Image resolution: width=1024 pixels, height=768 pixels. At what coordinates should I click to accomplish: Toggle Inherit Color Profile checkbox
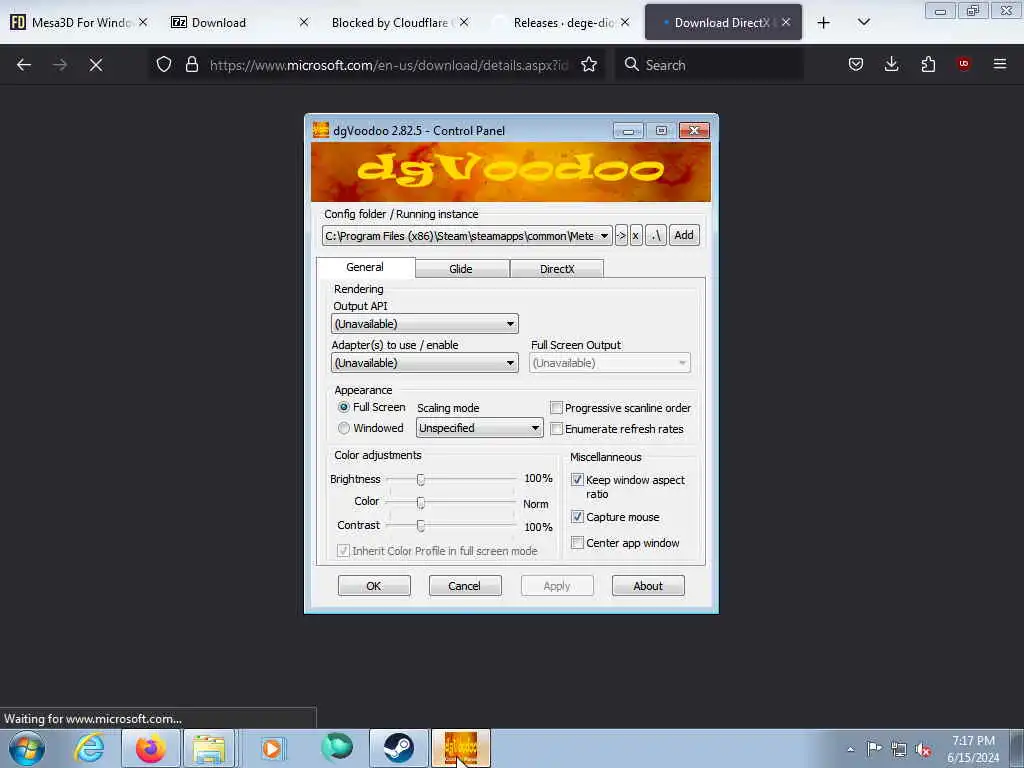pyautogui.click(x=343, y=551)
